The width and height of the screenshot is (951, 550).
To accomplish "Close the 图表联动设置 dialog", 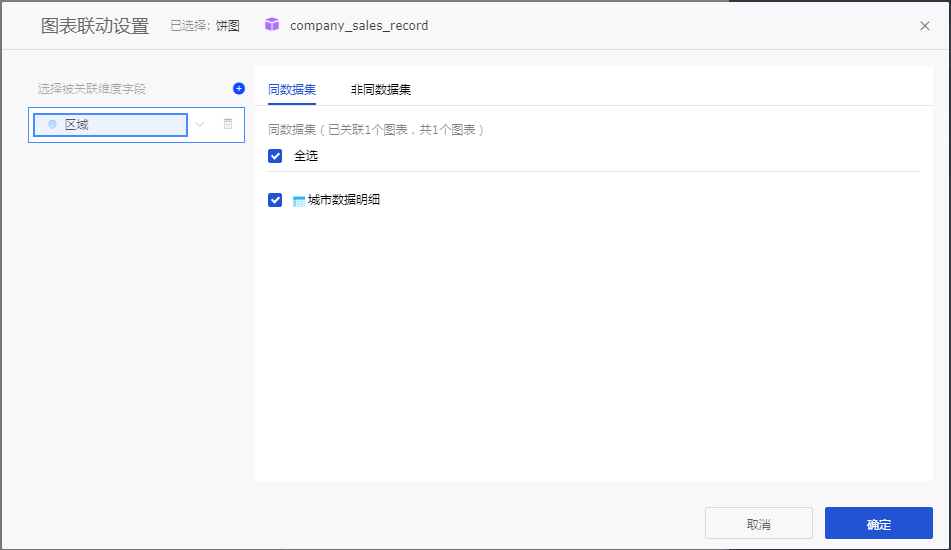I will click(924, 25).
